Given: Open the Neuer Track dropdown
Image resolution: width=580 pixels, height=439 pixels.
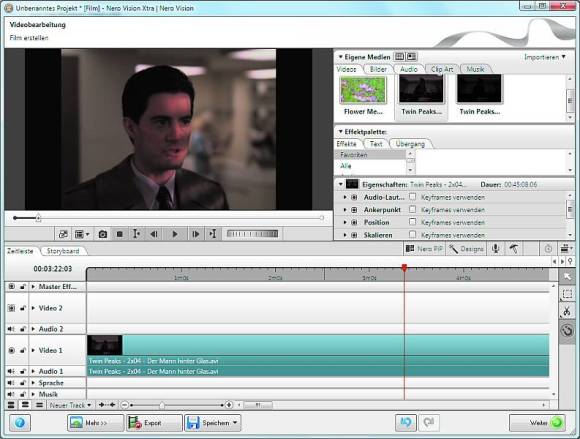Looking at the screenshot, I should 70,405.
